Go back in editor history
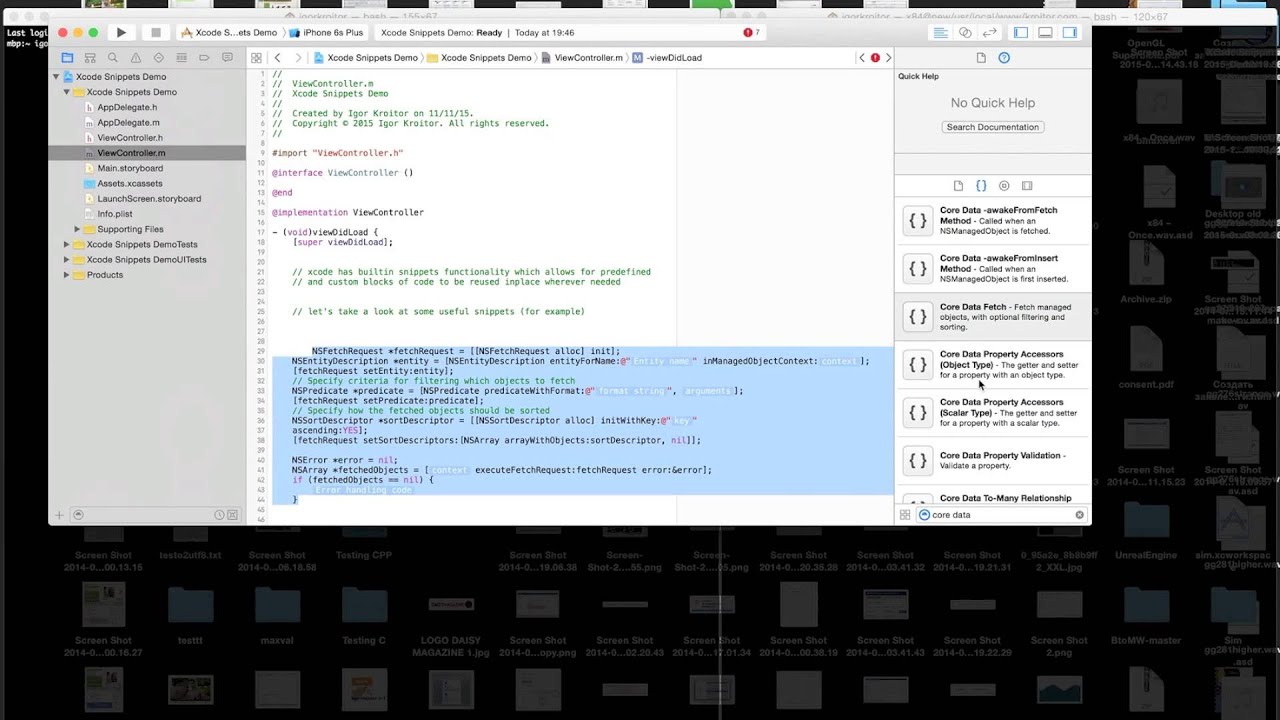Image resolution: width=1280 pixels, height=720 pixels. pyautogui.click(x=278, y=58)
